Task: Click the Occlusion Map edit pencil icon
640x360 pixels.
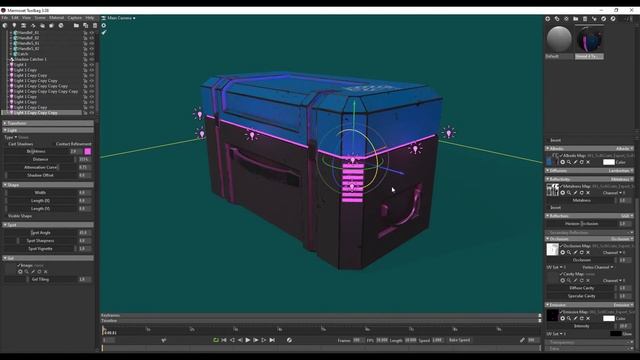Action: tap(576, 252)
